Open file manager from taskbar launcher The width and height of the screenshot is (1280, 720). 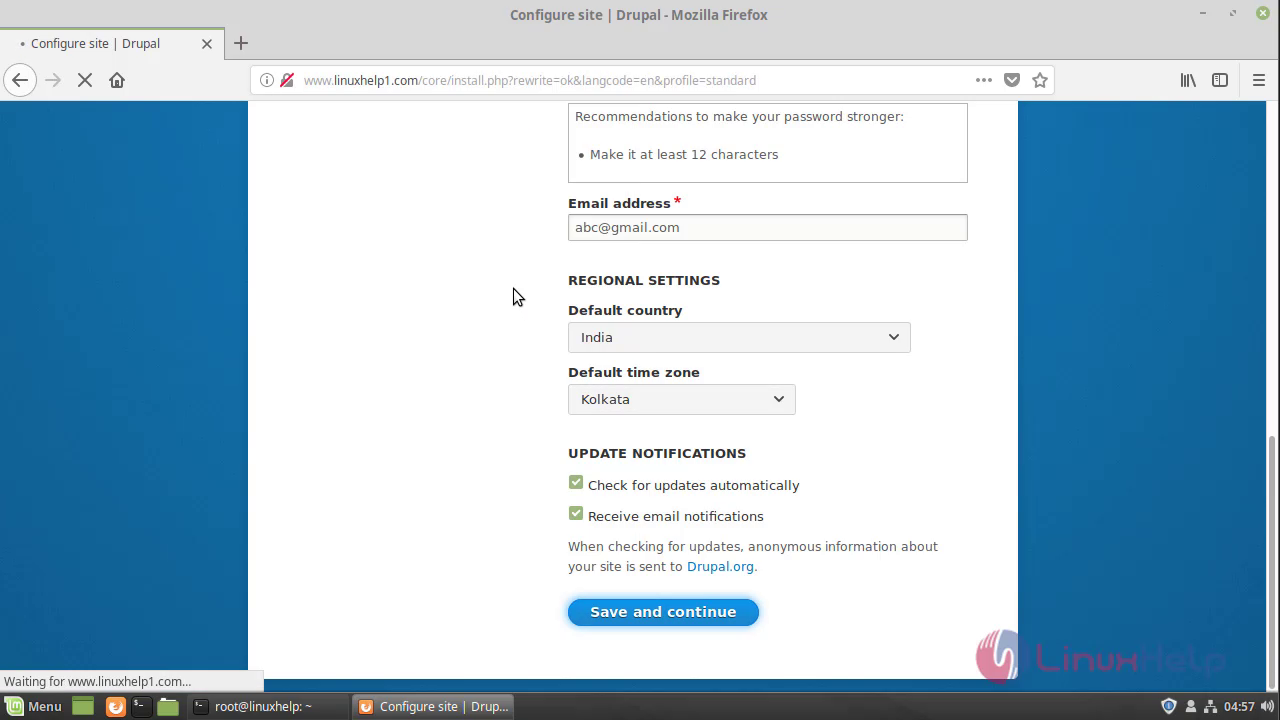(168, 706)
